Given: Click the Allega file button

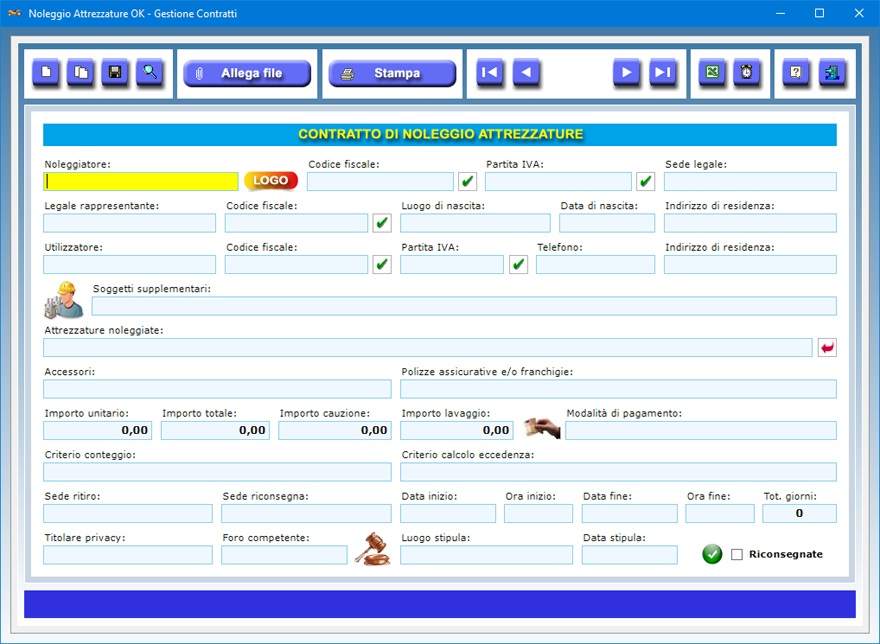Looking at the screenshot, I should (x=247, y=74).
